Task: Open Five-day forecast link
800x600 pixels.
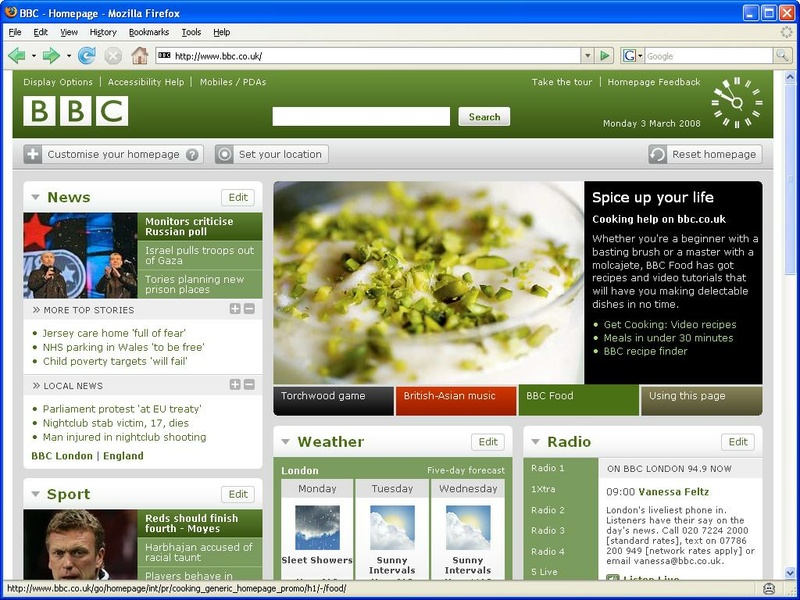Action: point(466,470)
